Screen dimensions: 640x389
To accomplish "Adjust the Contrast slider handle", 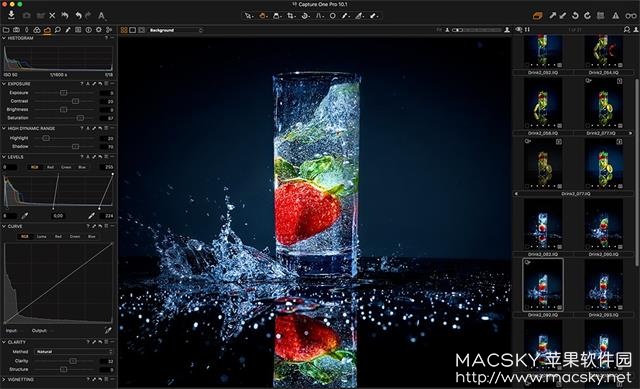I will [75, 101].
